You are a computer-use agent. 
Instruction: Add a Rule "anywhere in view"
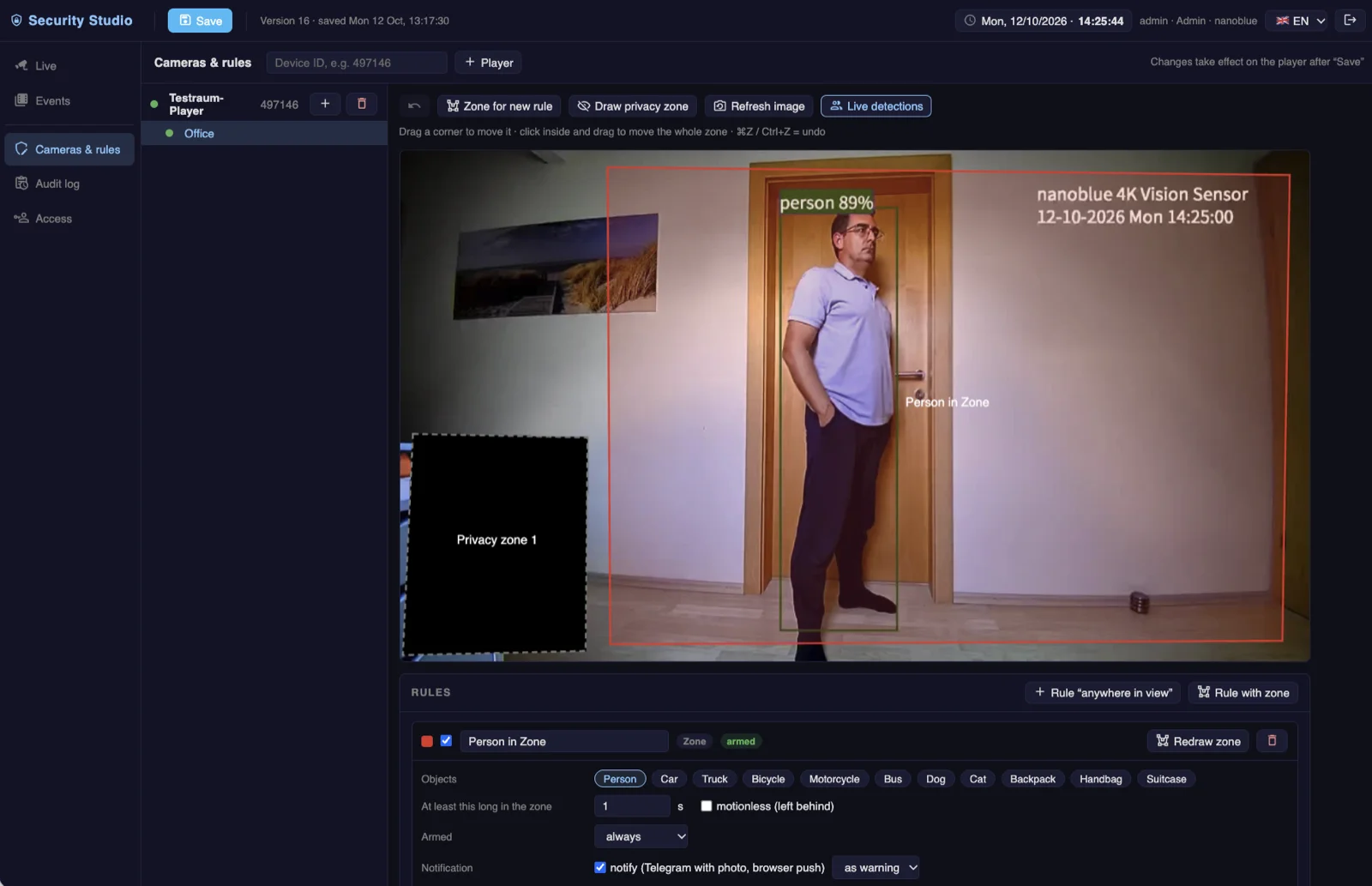click(x=1103, y=692)
